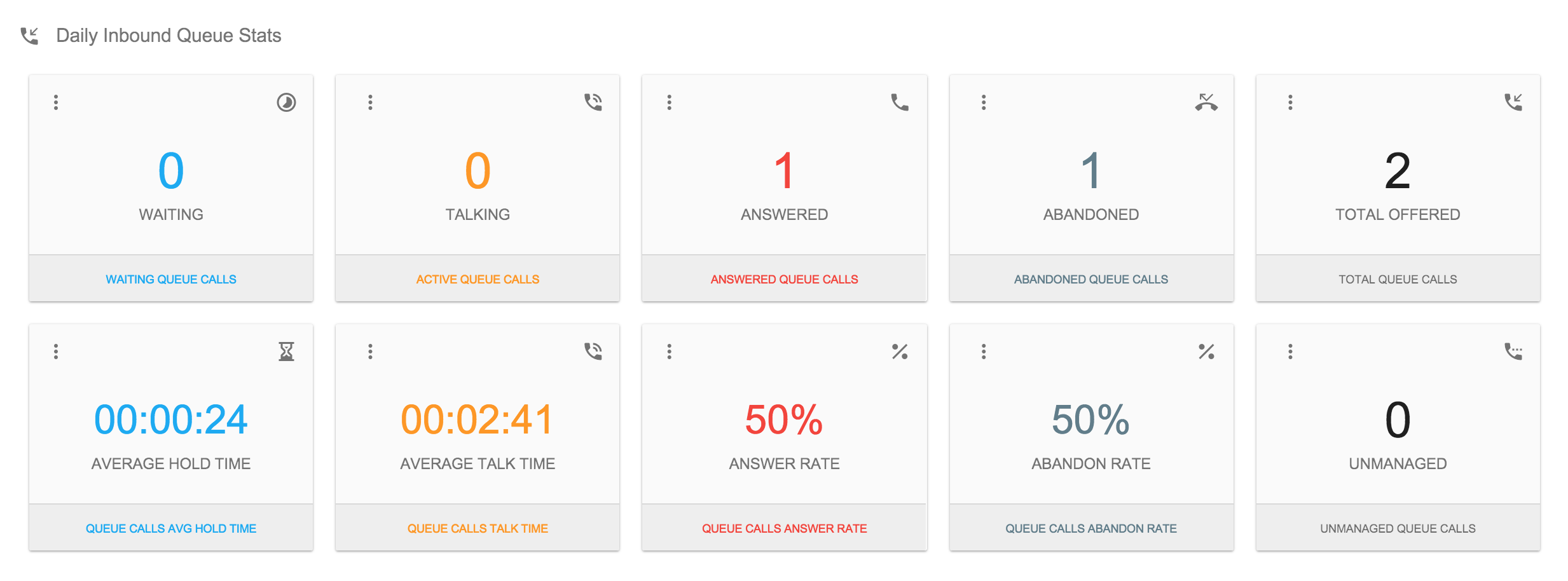This screenshot has height=581, width=1568.
Task: Go to Active Queue Calls
Action: click(x=478, y=279)
